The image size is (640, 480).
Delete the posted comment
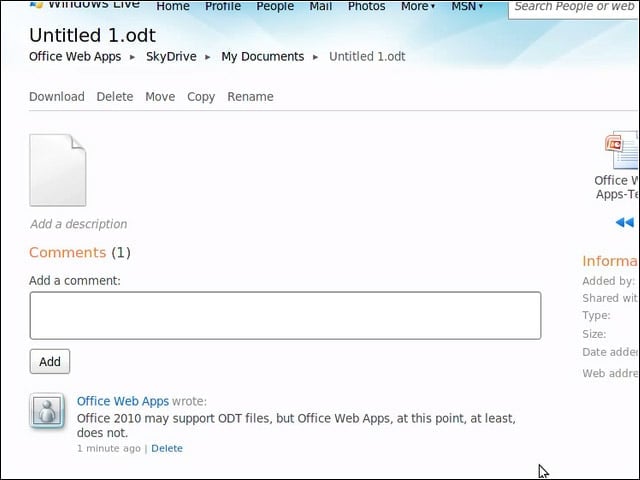click(x=167, y=448)
